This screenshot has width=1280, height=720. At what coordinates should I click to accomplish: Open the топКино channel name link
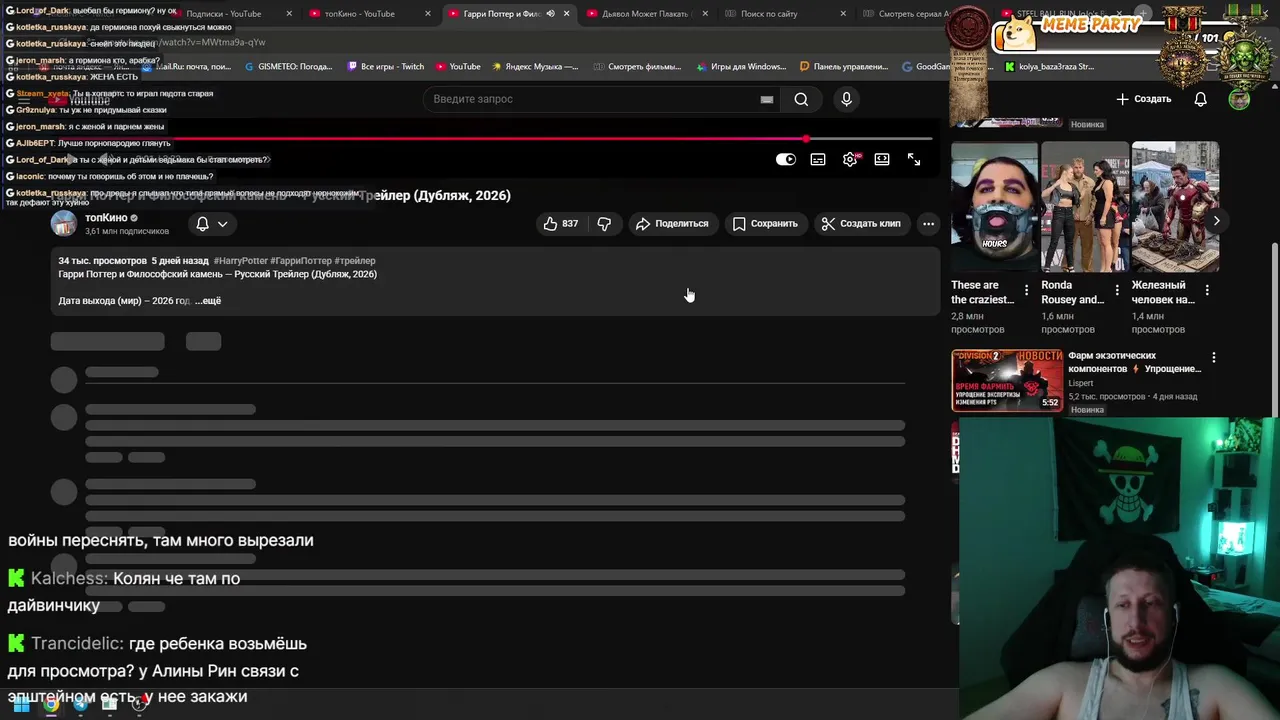coord(106,218)
